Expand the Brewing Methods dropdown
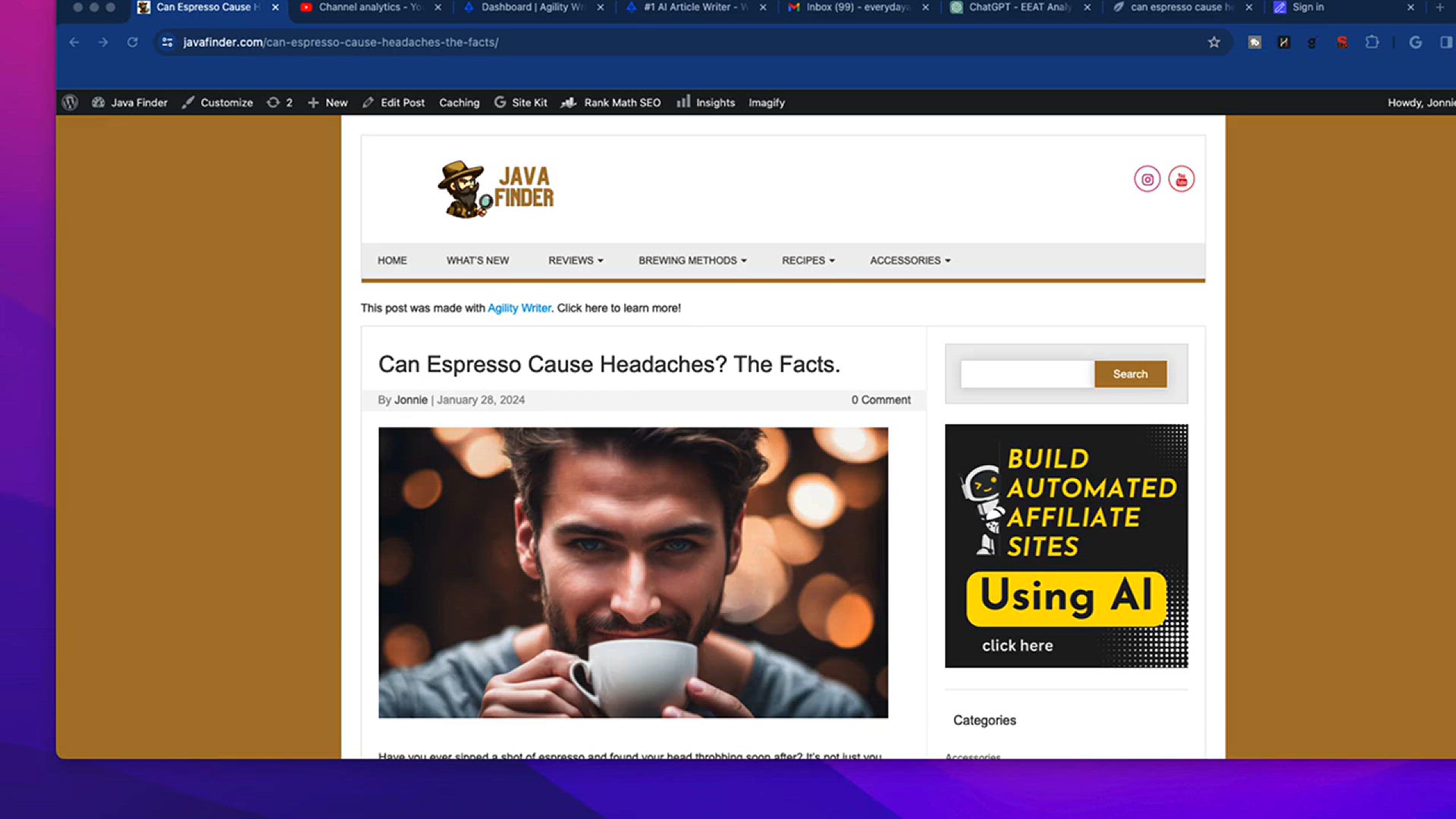 (692, 260)
